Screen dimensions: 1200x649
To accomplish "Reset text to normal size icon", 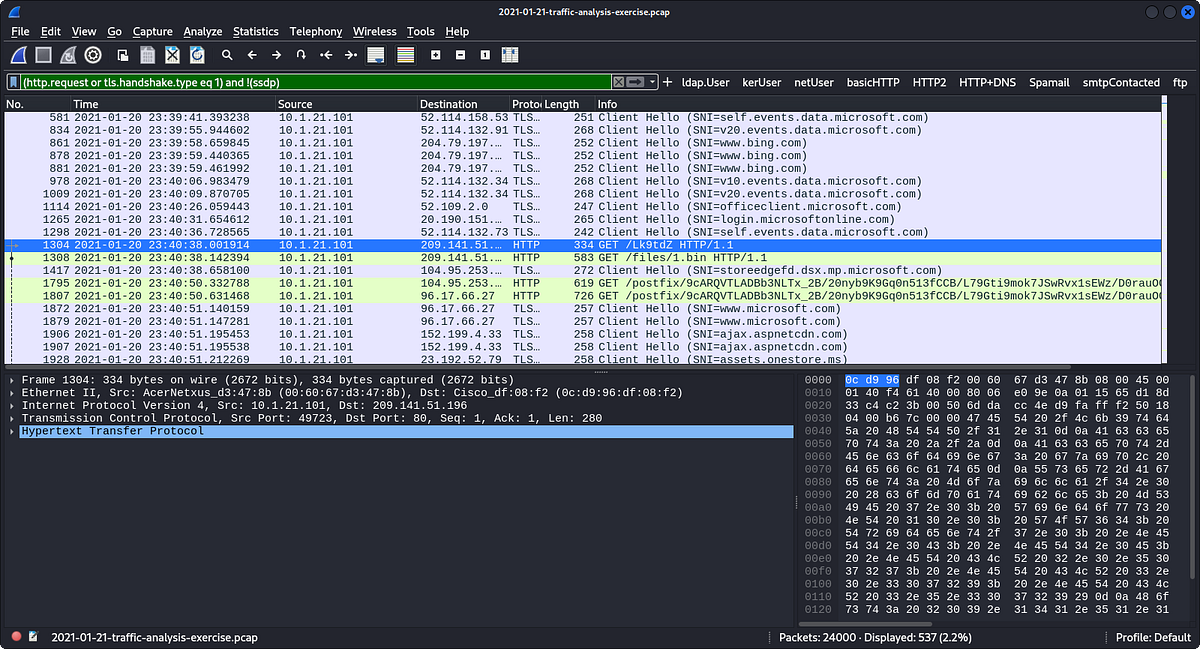I will [x=485, y=55].
